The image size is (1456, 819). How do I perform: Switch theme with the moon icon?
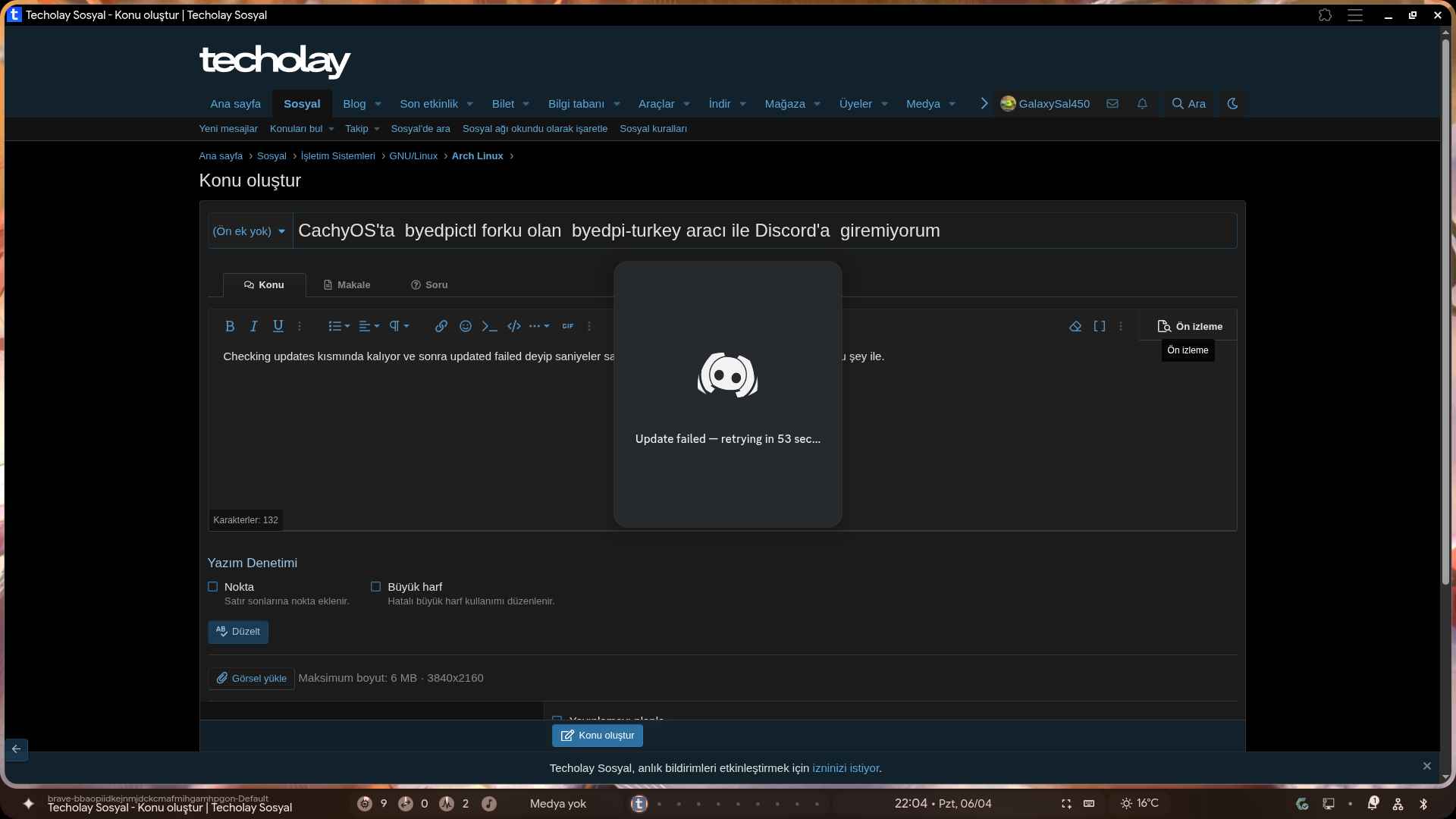pos(1232,104)
